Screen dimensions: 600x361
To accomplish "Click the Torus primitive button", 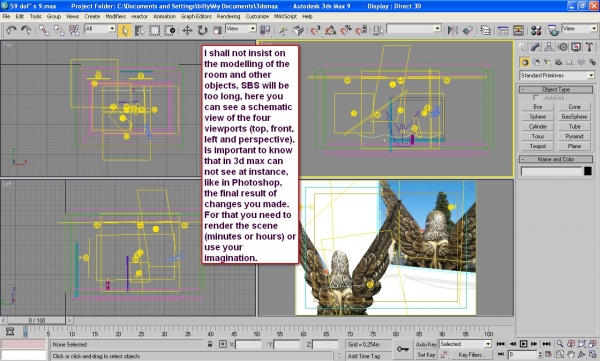I will point(538,136).
